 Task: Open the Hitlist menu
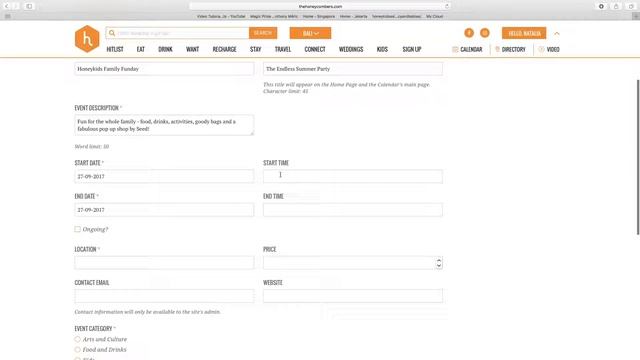(115, 49)
